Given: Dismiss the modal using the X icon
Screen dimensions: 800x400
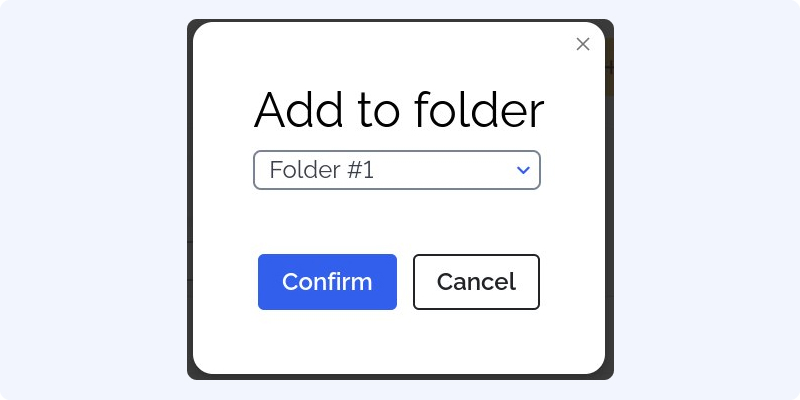Looking at the screenshot, I should click(x=583, y=44).
